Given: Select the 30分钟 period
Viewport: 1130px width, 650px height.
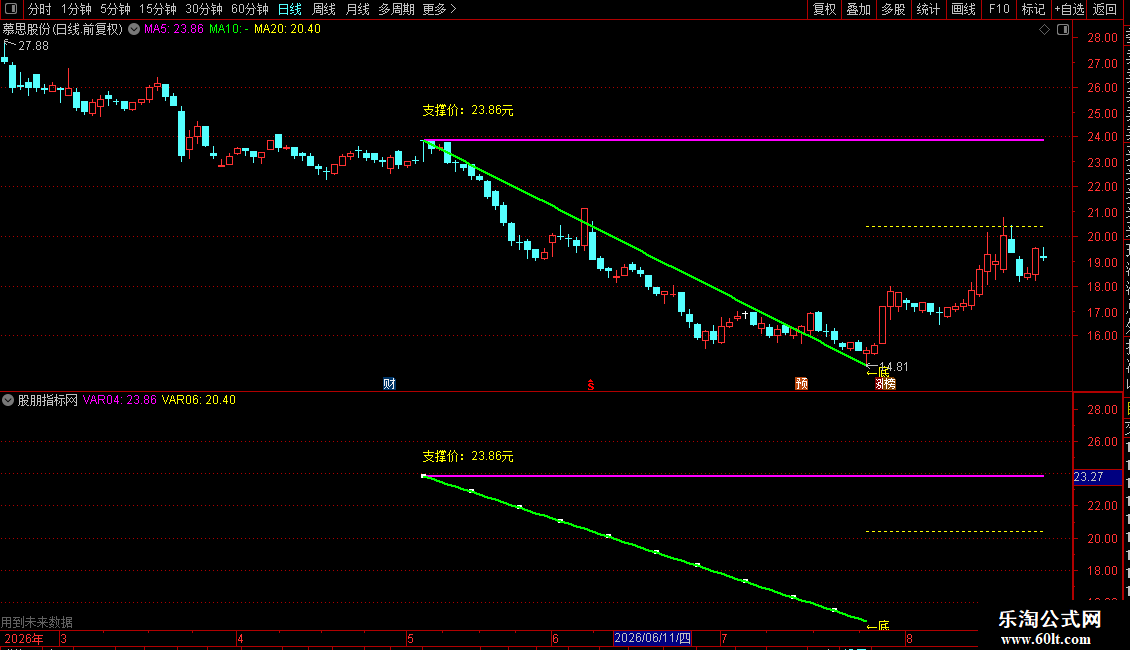Looking at the screenshot, I should point(204,9).
